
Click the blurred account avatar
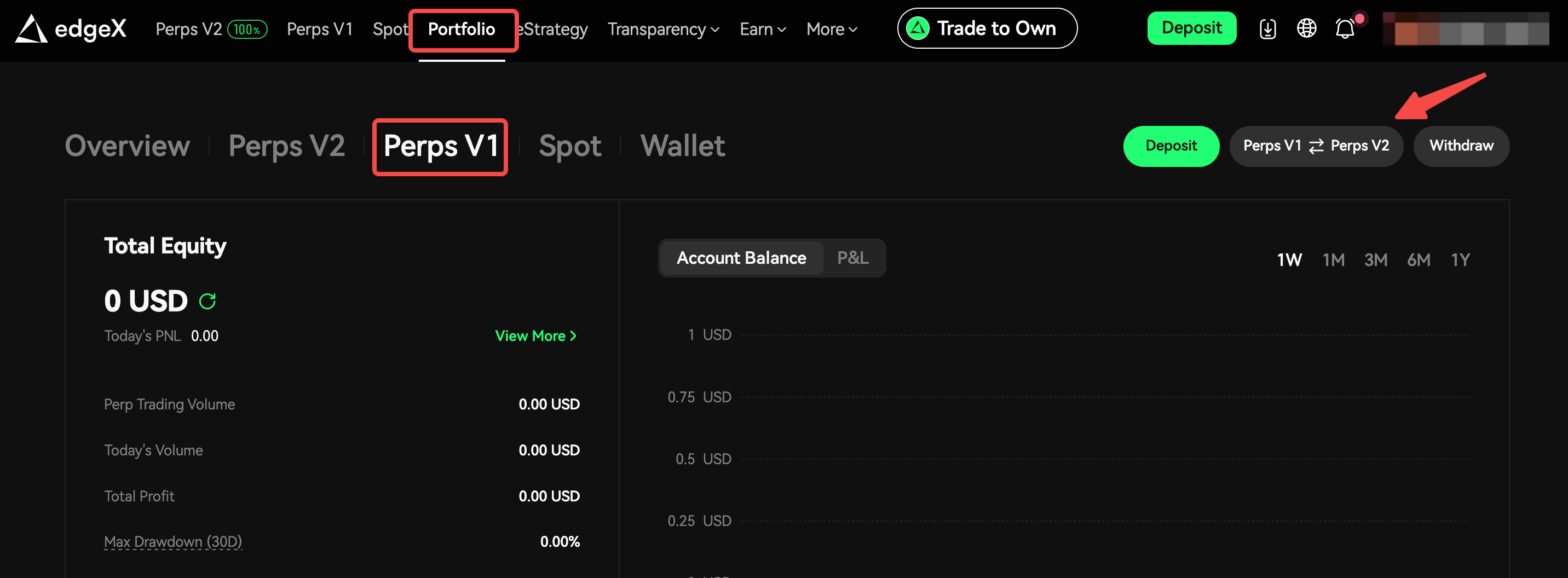[x=1465, y=28]
